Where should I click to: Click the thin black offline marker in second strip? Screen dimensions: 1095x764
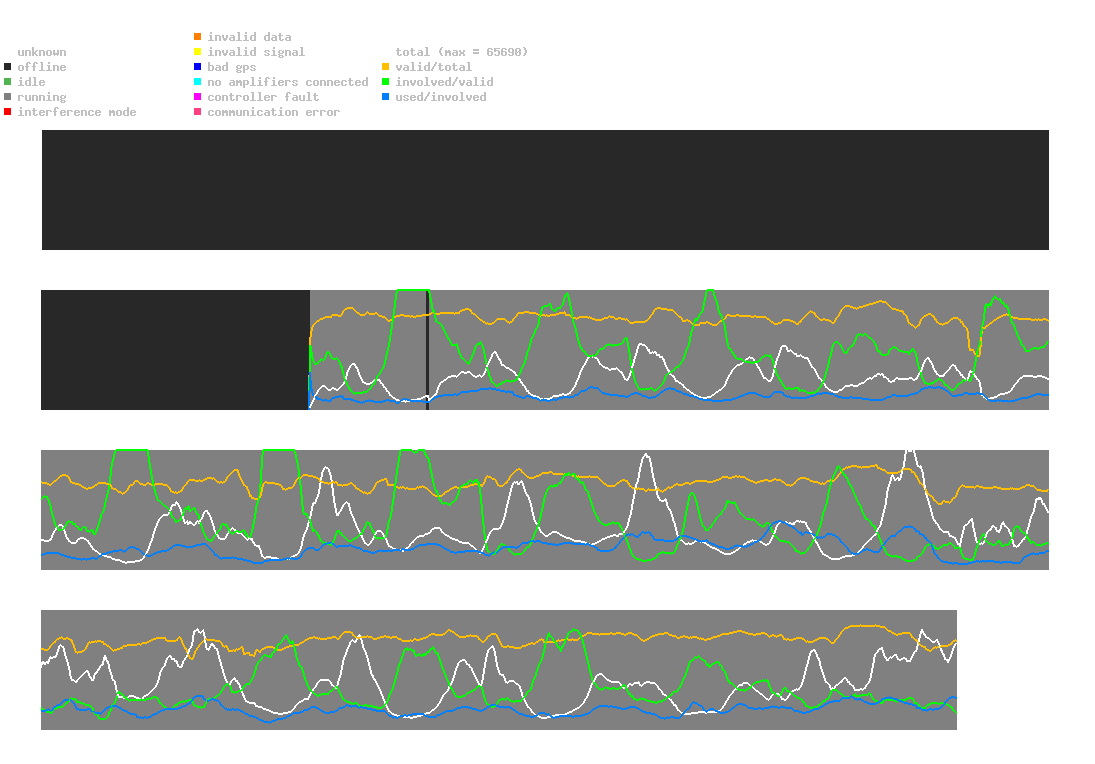[x=427, y=350]
